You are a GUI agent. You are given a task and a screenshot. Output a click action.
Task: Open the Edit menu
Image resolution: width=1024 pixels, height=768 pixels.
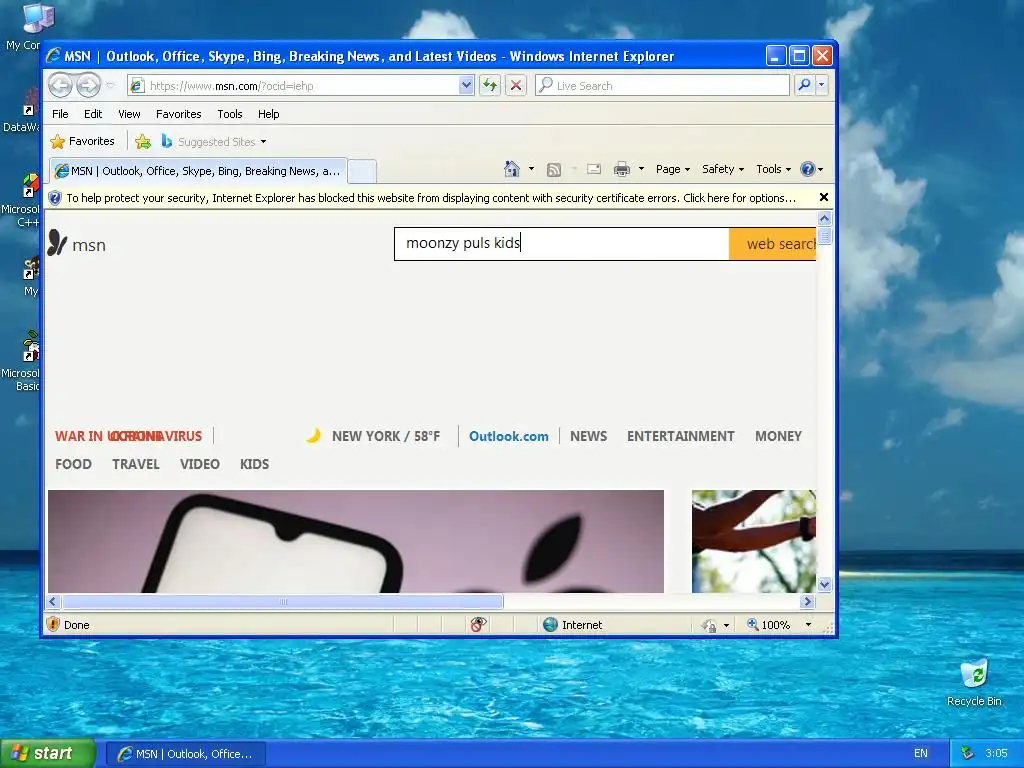pos(93,114)
